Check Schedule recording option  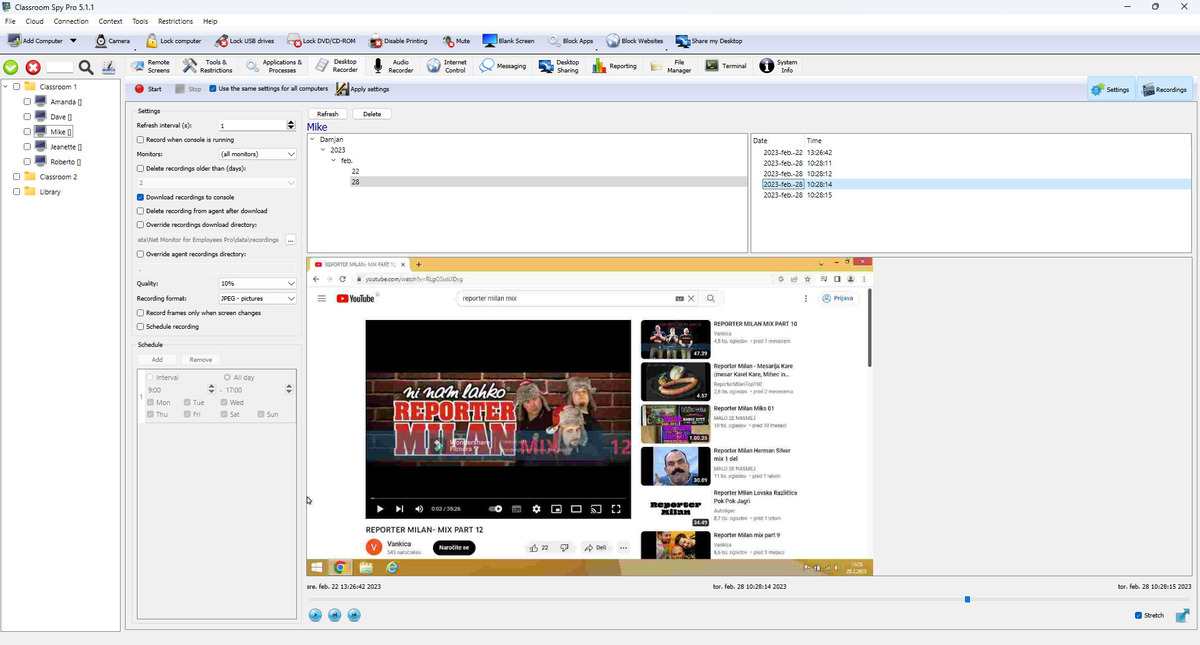coord(140,326)
